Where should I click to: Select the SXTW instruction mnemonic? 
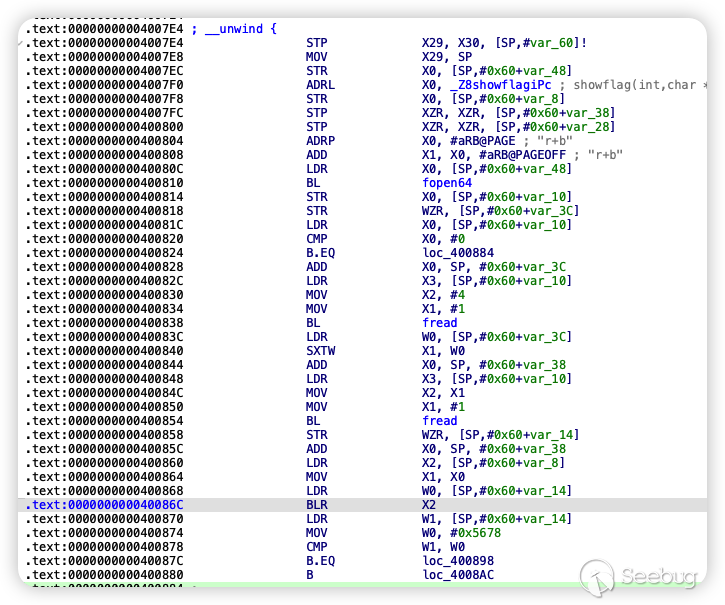click(322, 351)
